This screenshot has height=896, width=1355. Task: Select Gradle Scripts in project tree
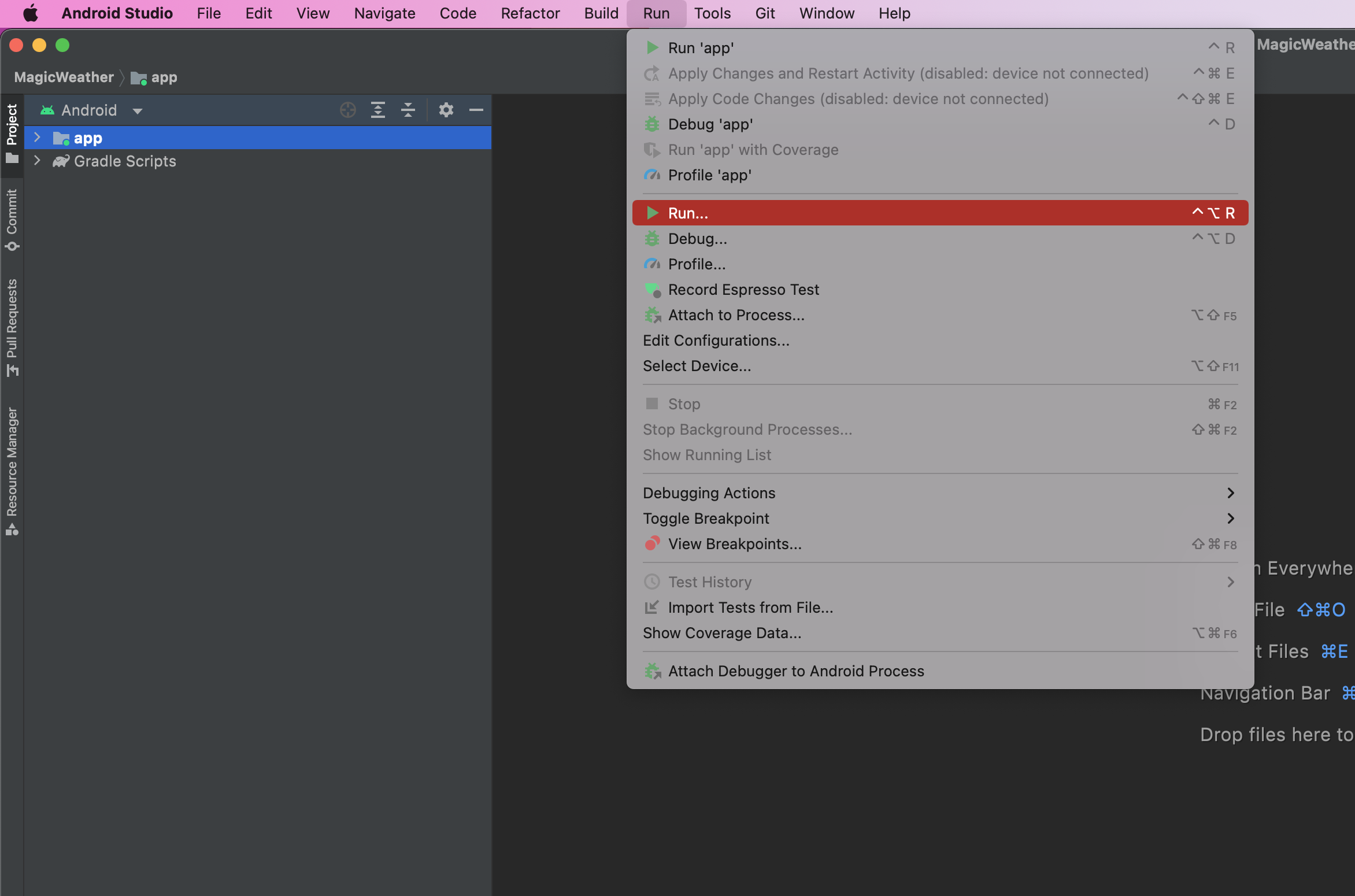(258, 161)
